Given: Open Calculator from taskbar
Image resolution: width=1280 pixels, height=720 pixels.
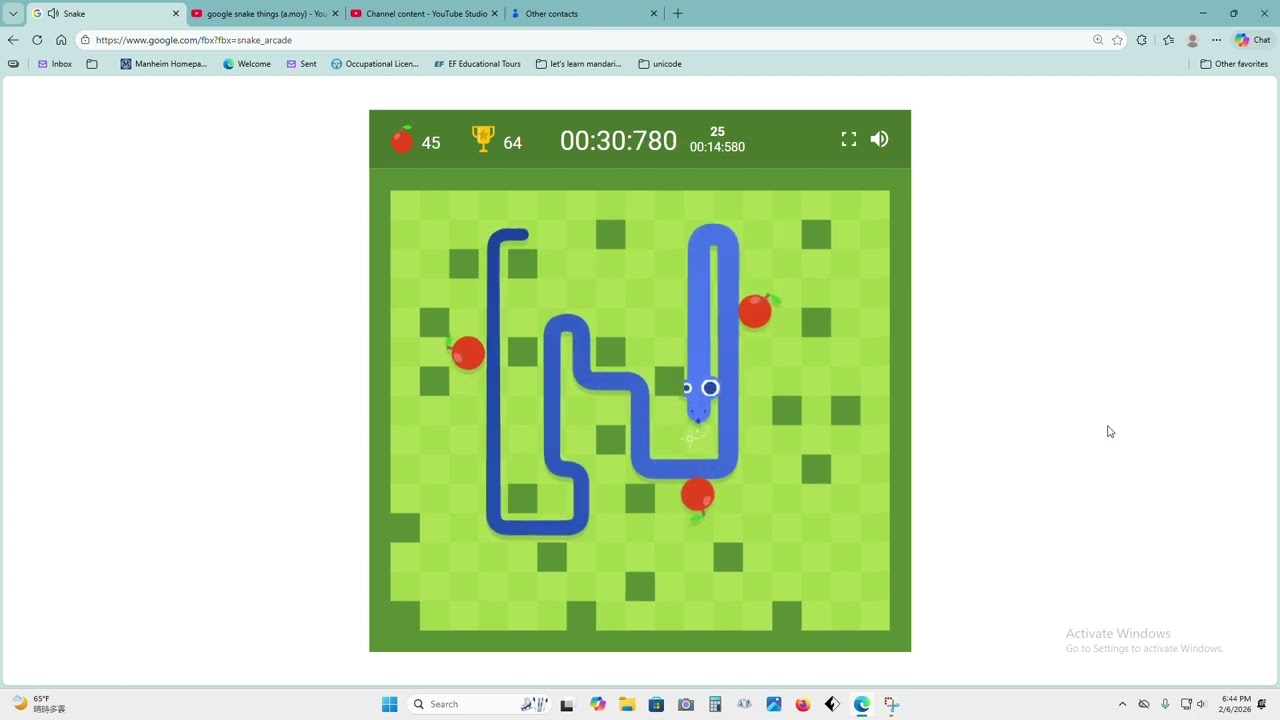Looking at the screenshot, I should tap(715, 704).
